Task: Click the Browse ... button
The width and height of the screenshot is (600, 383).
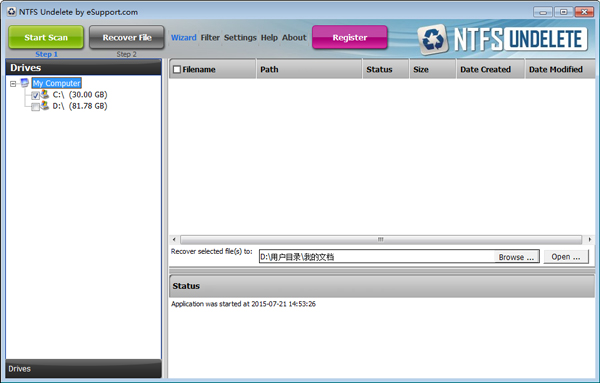Action: pyautogui.click(x=516, y=257)
